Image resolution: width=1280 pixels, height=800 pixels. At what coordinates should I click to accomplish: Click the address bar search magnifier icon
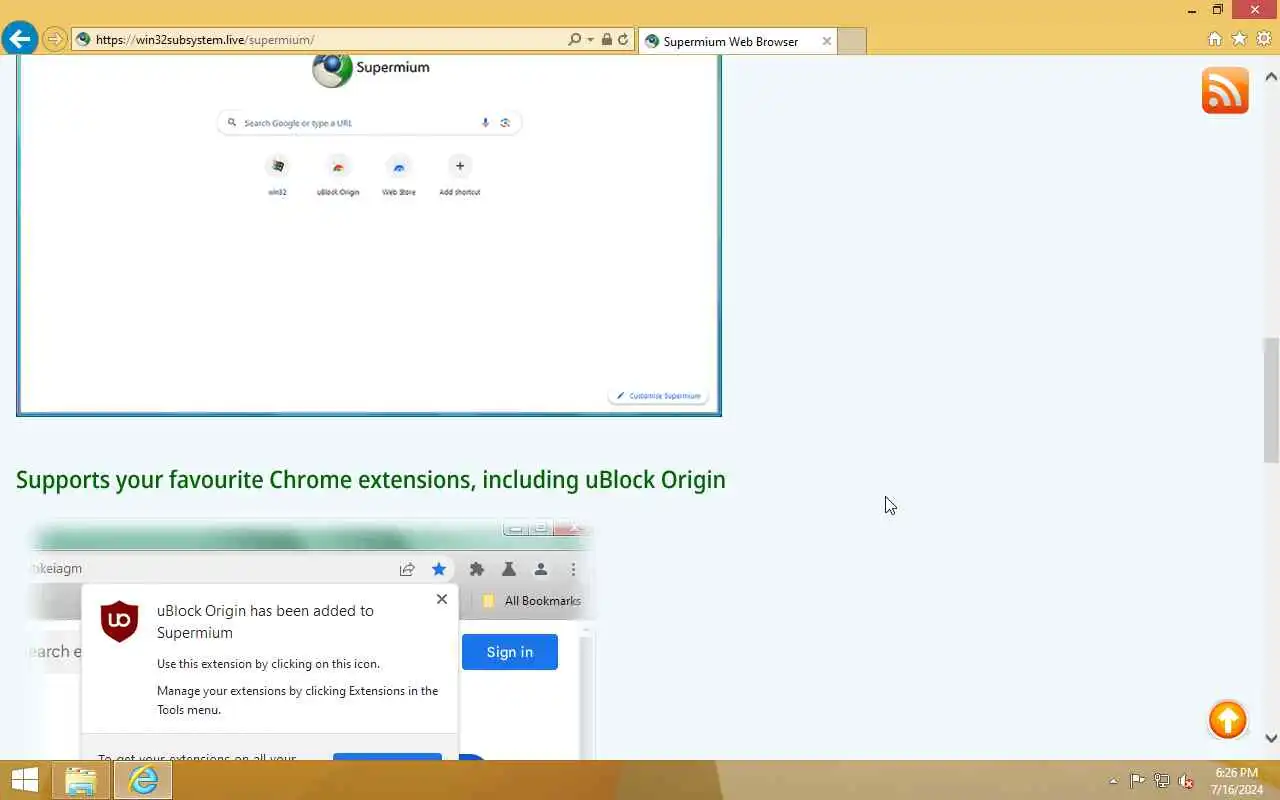574,40
